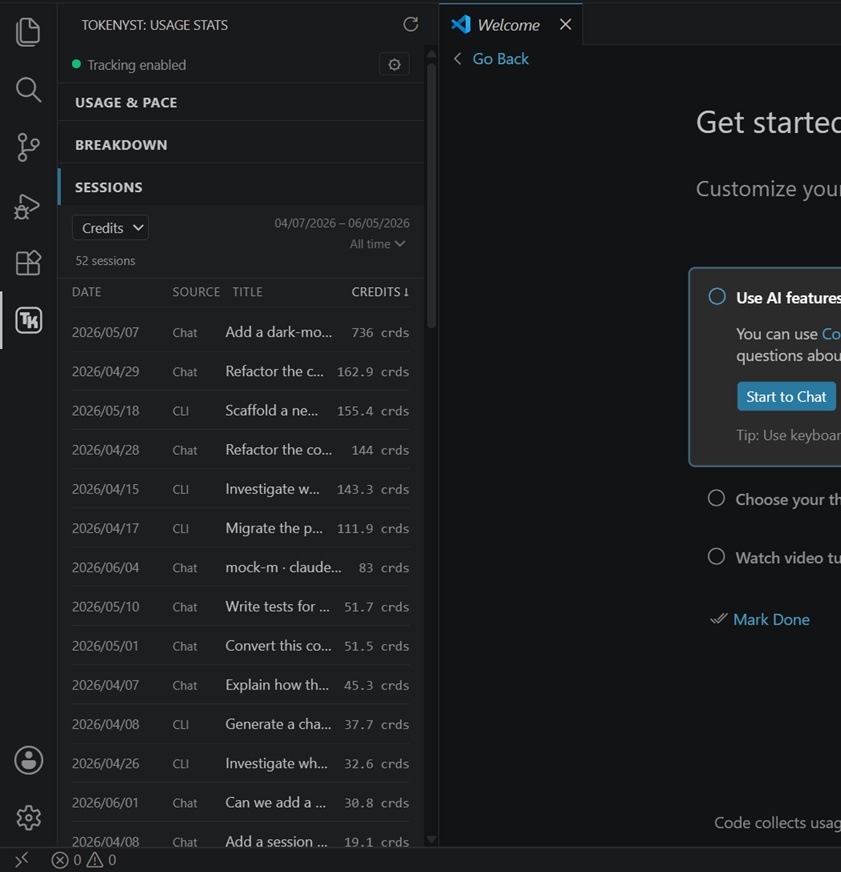The width and height of the screenshot is (841, 872).
Task: Refresh Tokenyst usage stats
Action: coord(410,24)
